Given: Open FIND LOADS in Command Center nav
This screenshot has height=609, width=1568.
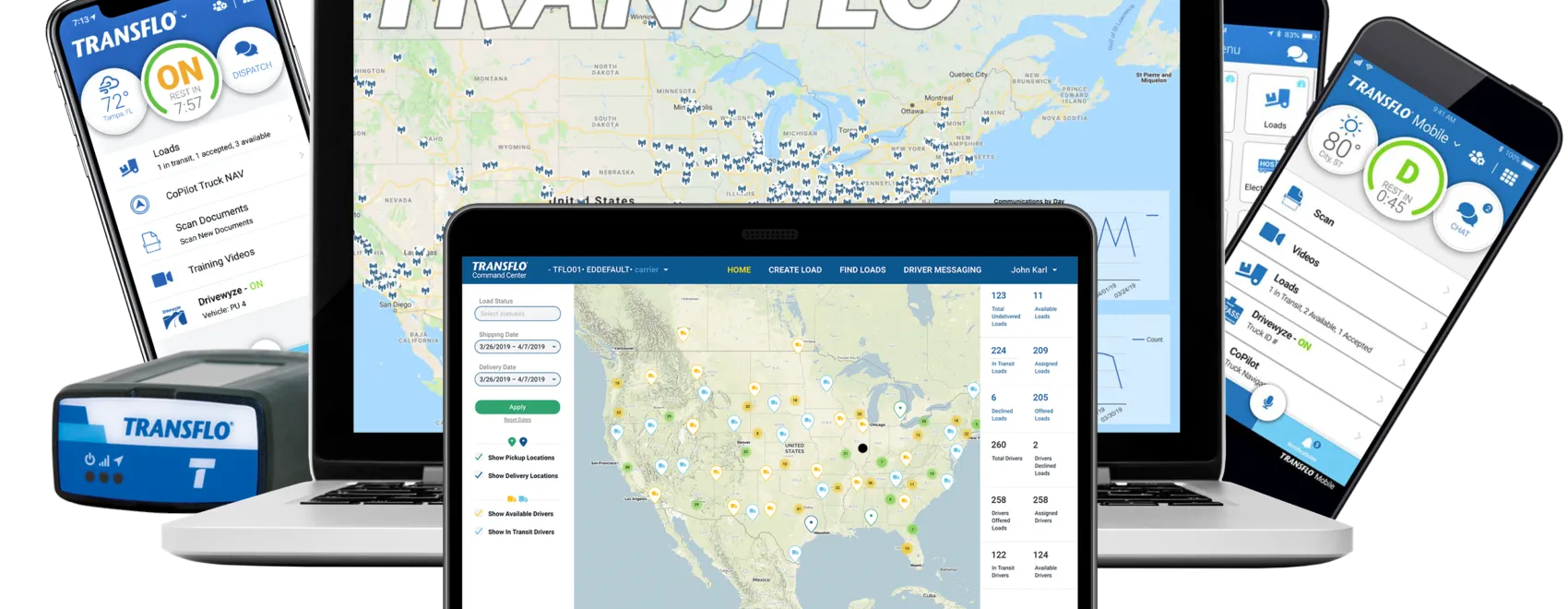Looking at the screenshot, I should pos(862,270).
